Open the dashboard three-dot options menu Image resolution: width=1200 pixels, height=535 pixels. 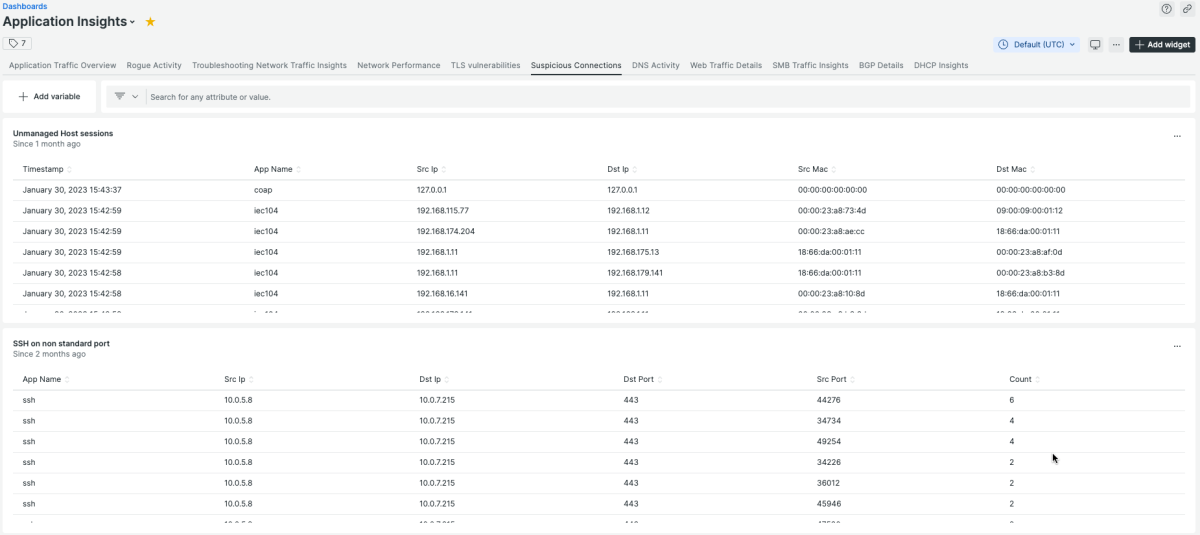pos(1115,45)
